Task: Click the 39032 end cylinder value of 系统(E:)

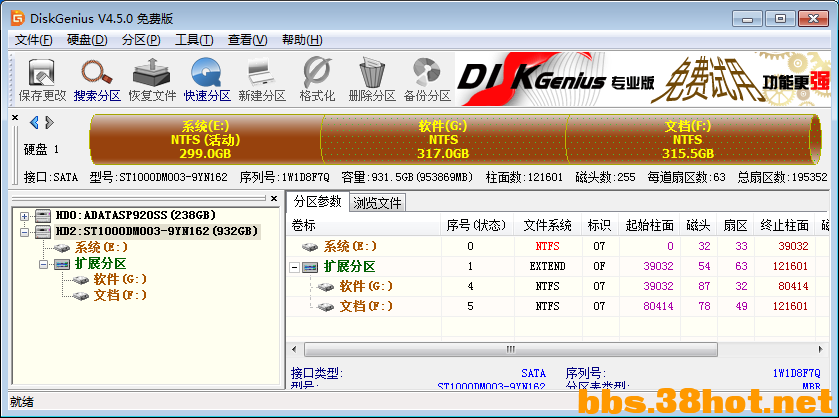Action: pos(793,247)
